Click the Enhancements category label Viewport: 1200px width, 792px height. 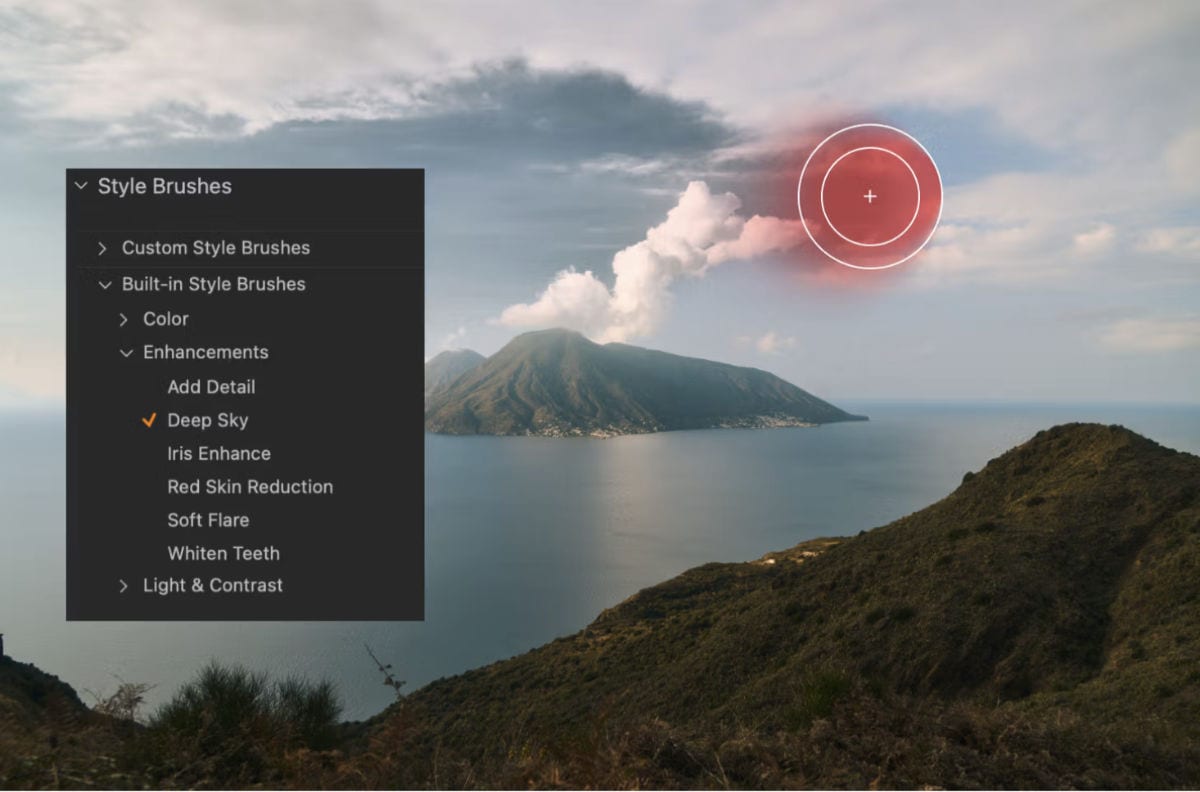pos(206,352)
